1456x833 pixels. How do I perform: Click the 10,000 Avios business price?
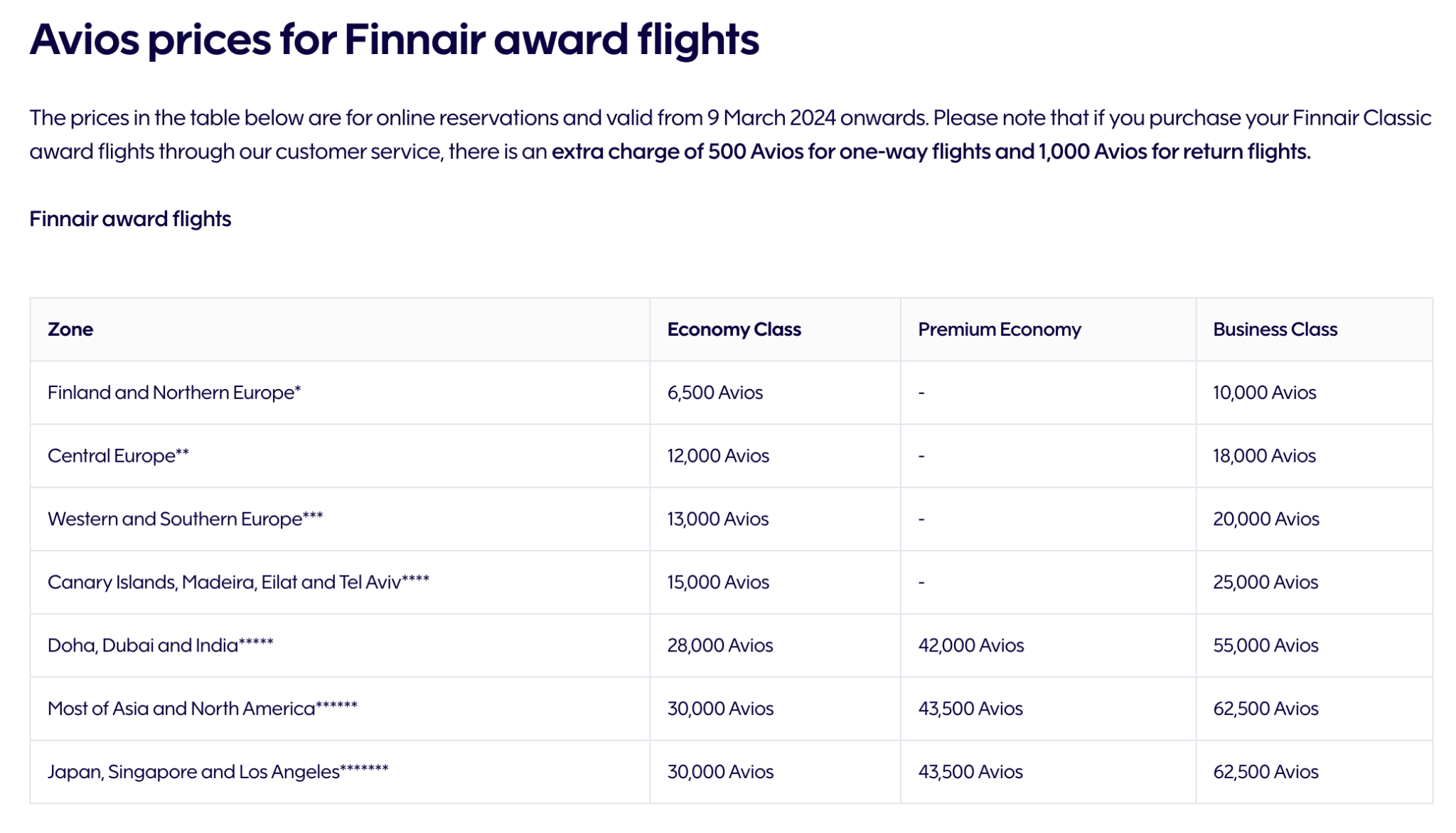1264,393
